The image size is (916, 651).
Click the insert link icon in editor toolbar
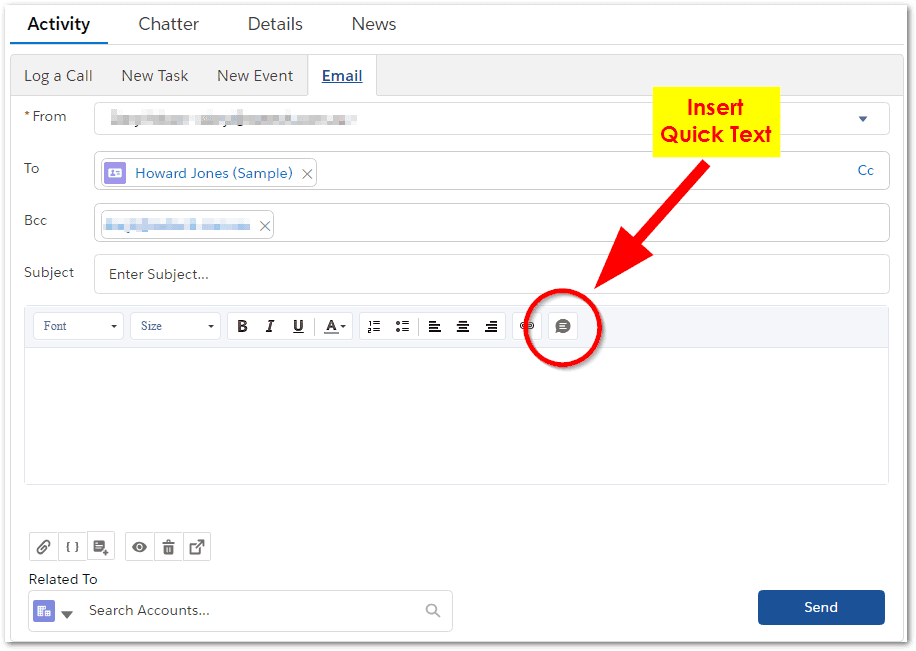click(527, 326)
